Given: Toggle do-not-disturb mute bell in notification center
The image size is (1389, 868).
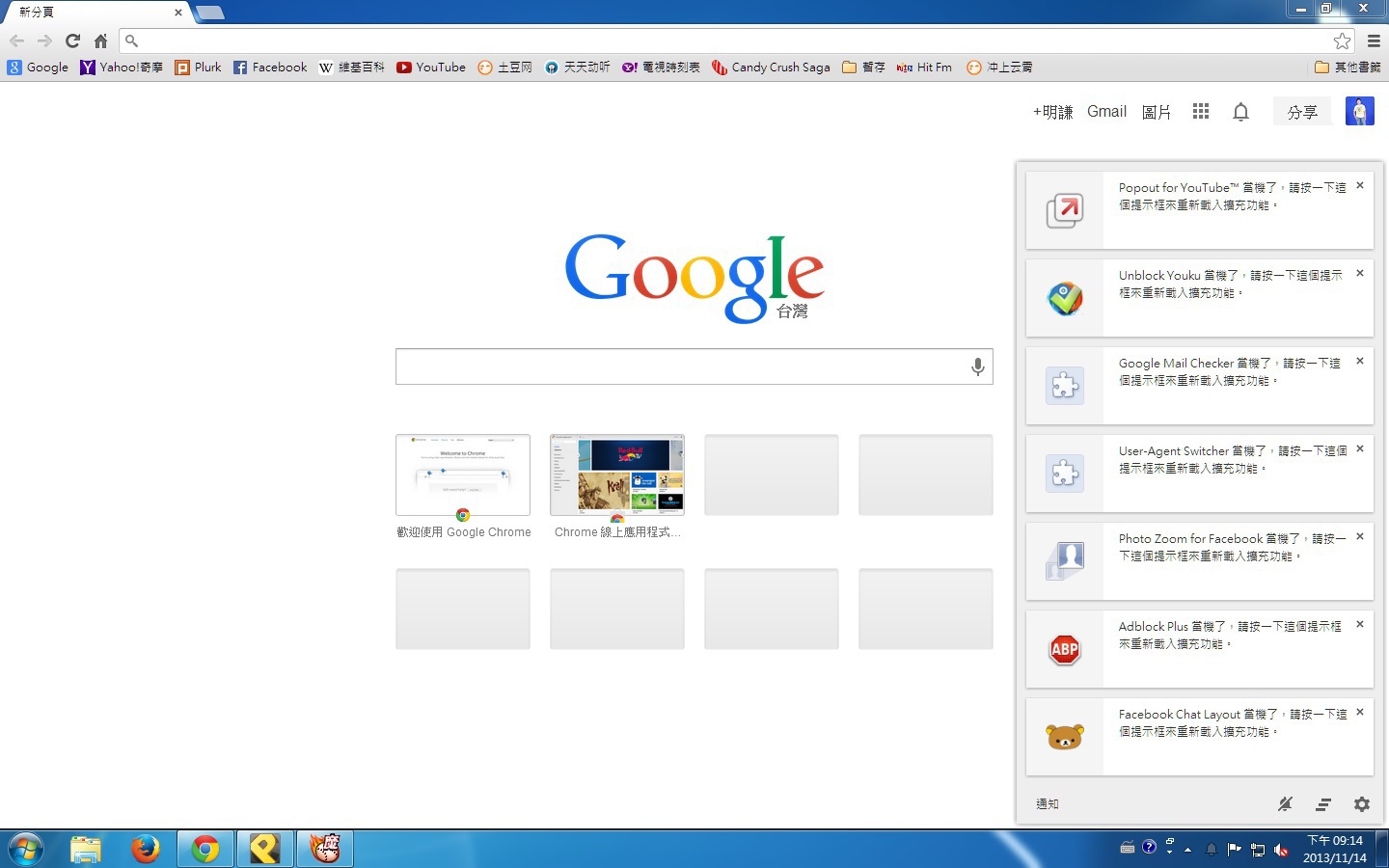Looking at the screenshot, I should pyautogui.click(x=1285, y=804).
